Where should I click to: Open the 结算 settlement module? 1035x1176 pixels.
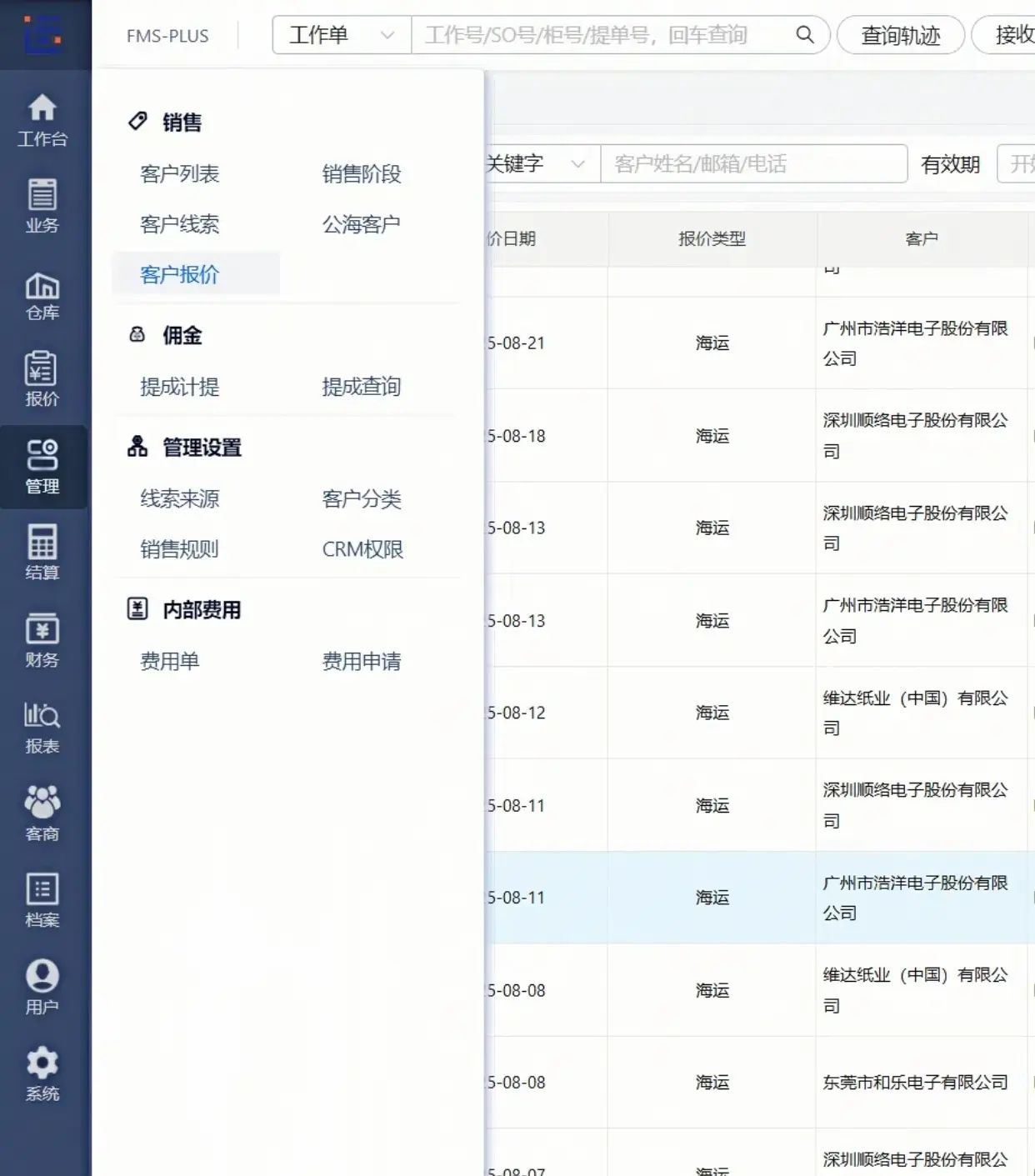42,553
